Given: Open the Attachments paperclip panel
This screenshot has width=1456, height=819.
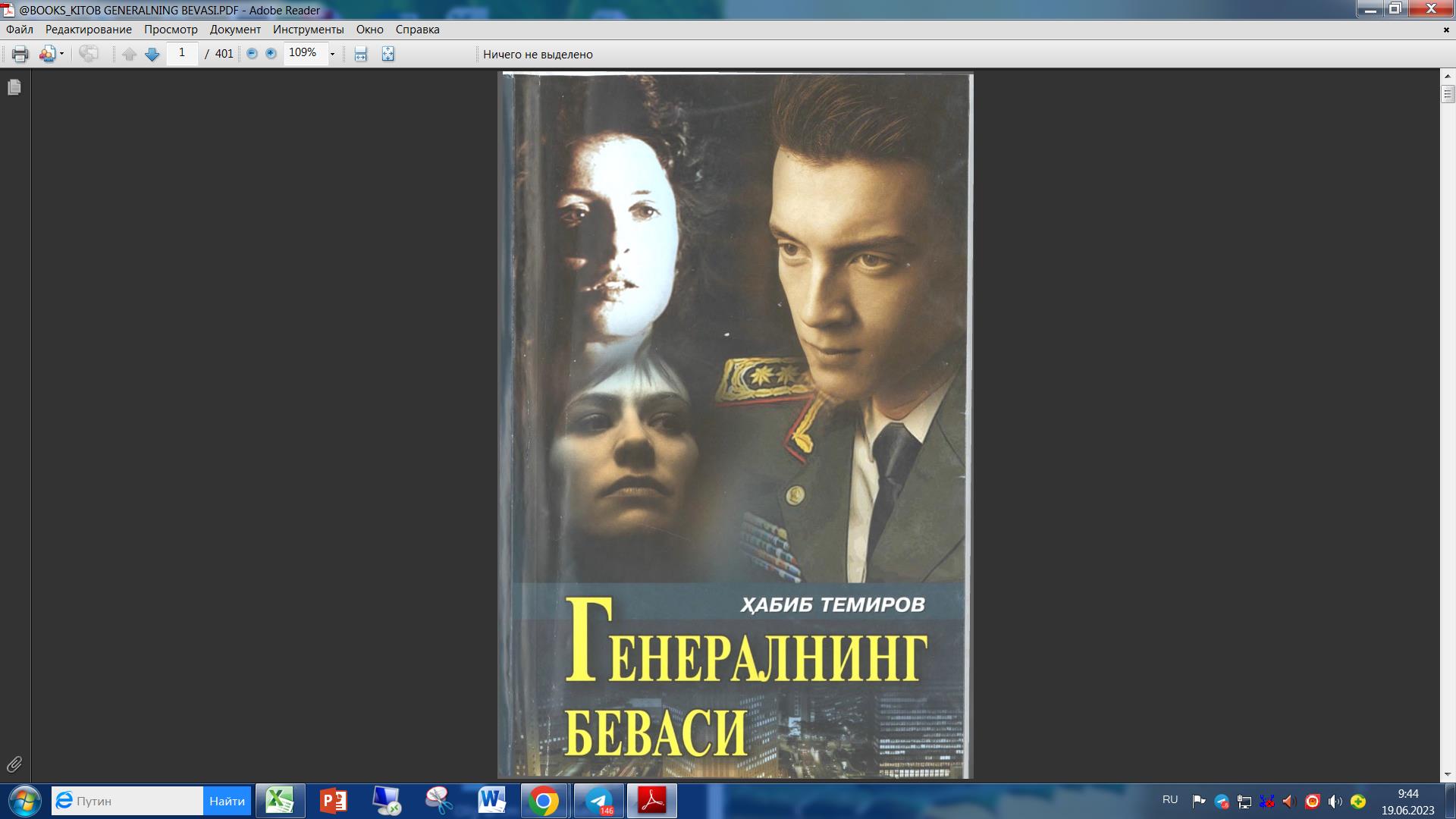Looking at the screenshot, I should click(x=14, y=764).
